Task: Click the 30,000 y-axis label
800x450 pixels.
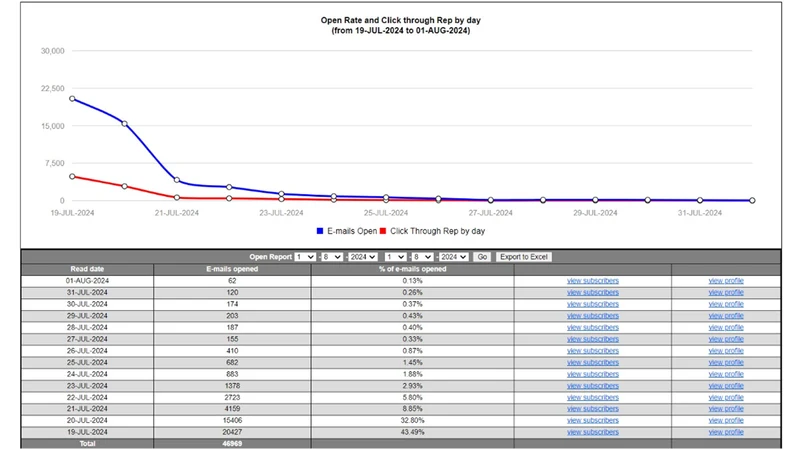Action: pos(53,51)
